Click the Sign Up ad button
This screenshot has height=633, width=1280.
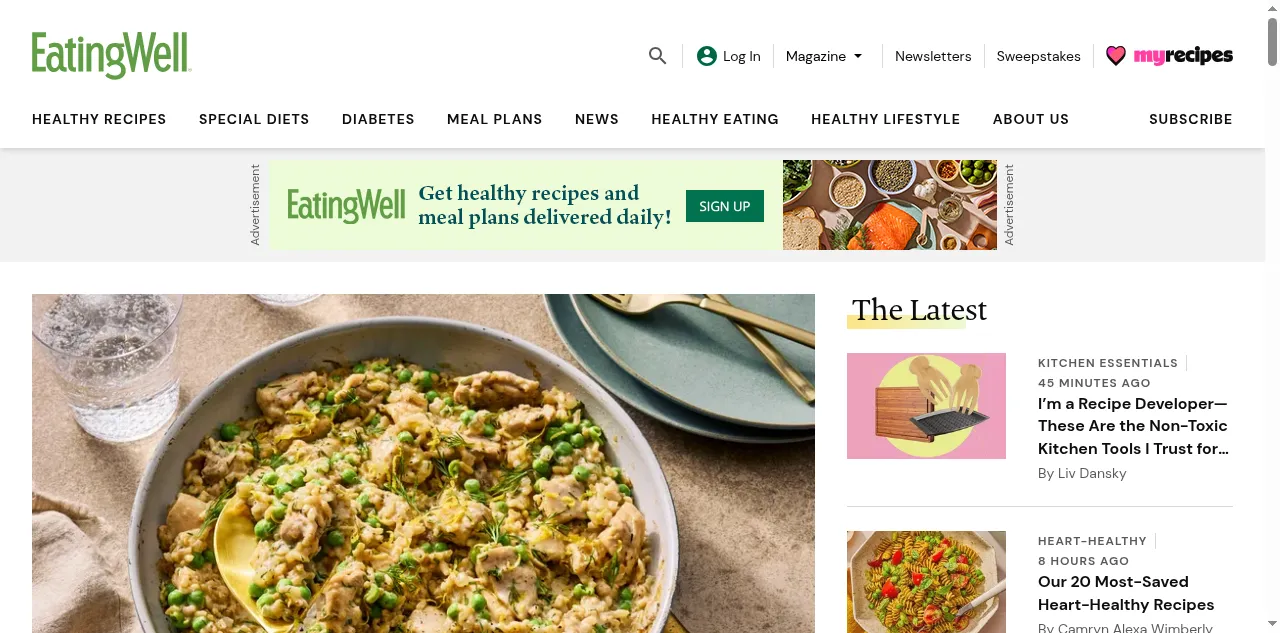coord(725,206)
